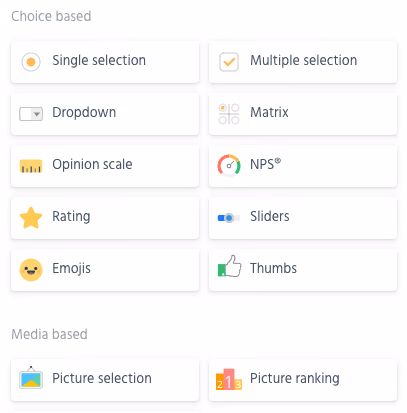Image resolution: width=407 pixels, height=413 pixels.
Task: Insert a Matrix question
Action: pyautogui.click(x=303, y=114)
